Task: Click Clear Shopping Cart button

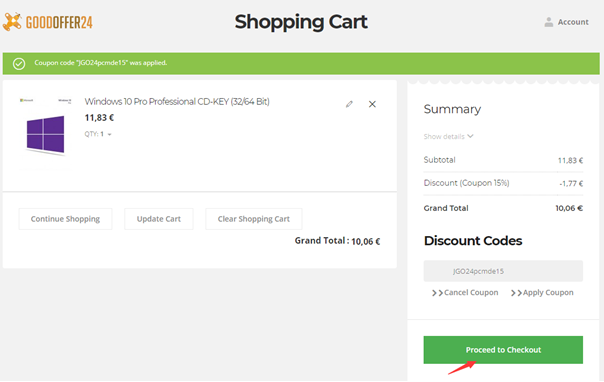Action: click(x=253, y=219)
